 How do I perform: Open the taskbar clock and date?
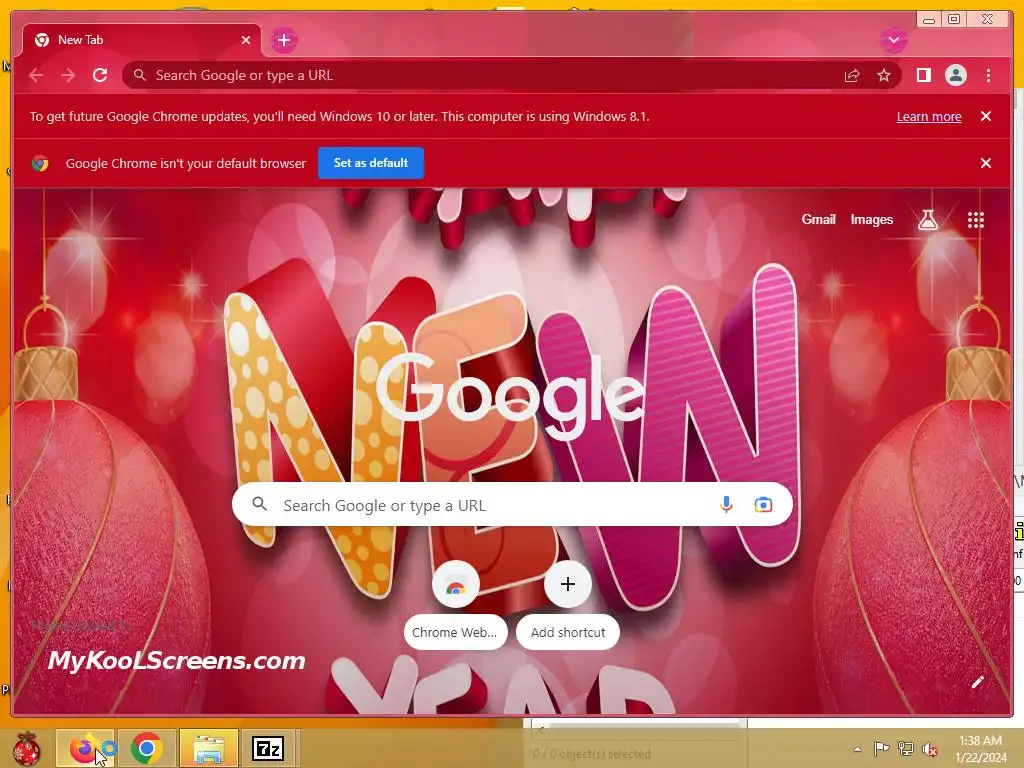980,749
